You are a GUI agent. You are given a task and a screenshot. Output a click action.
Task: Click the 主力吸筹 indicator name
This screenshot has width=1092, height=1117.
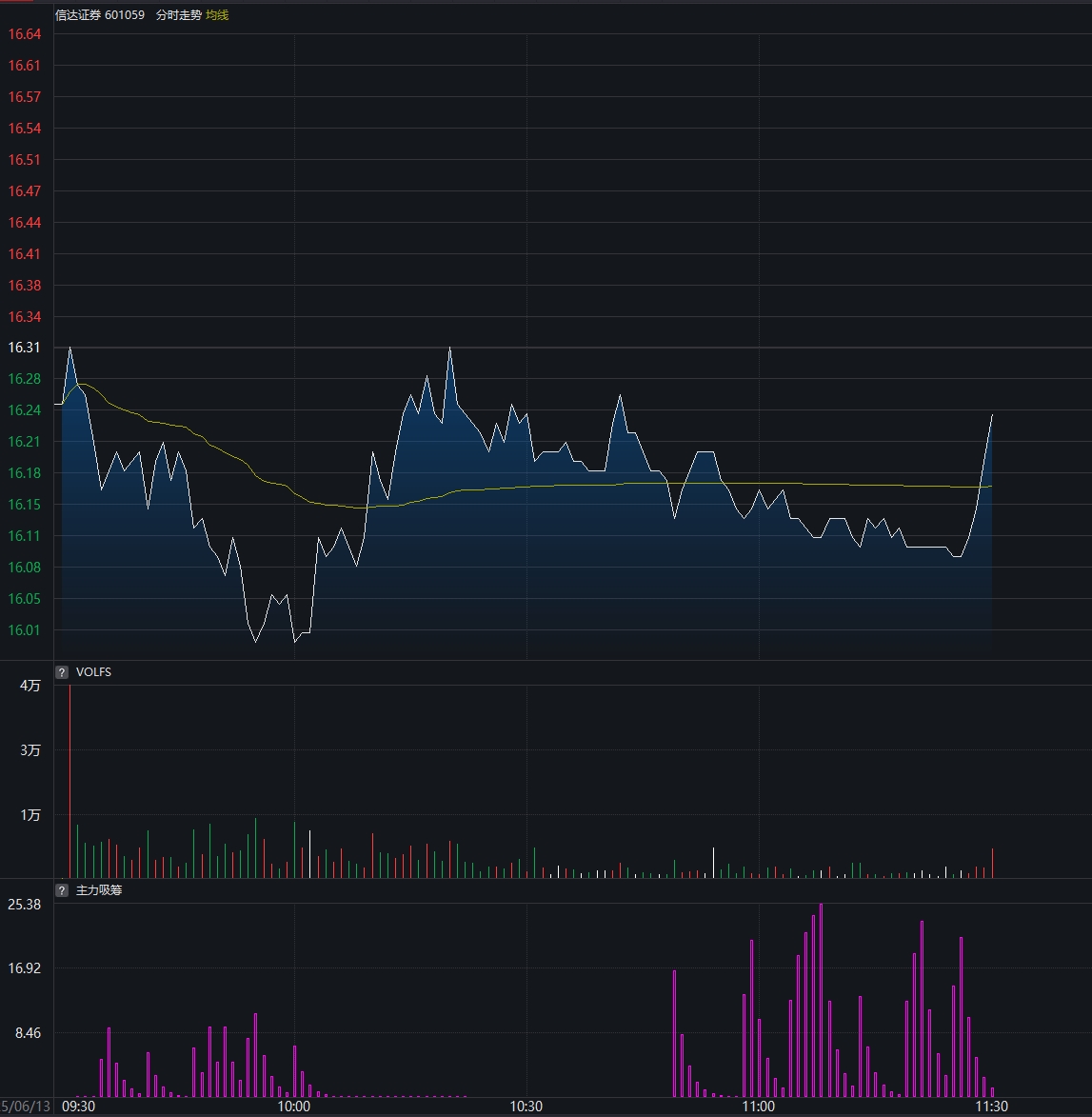point(99,889)
